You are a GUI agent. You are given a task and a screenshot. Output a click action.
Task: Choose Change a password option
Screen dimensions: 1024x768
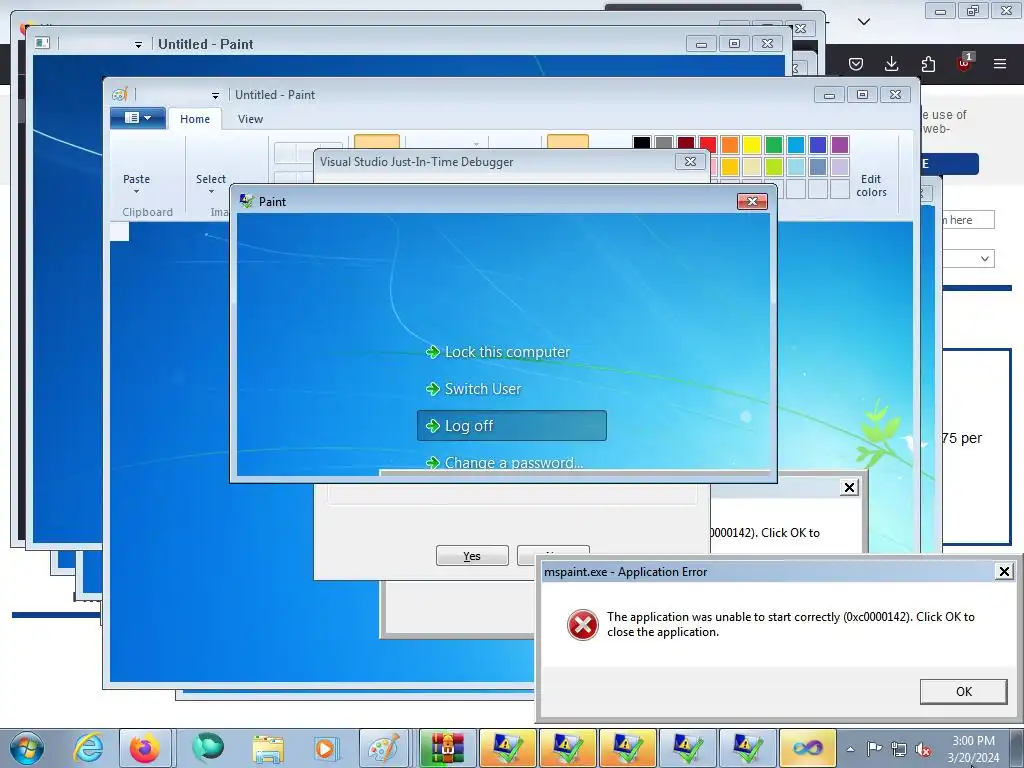504,462
